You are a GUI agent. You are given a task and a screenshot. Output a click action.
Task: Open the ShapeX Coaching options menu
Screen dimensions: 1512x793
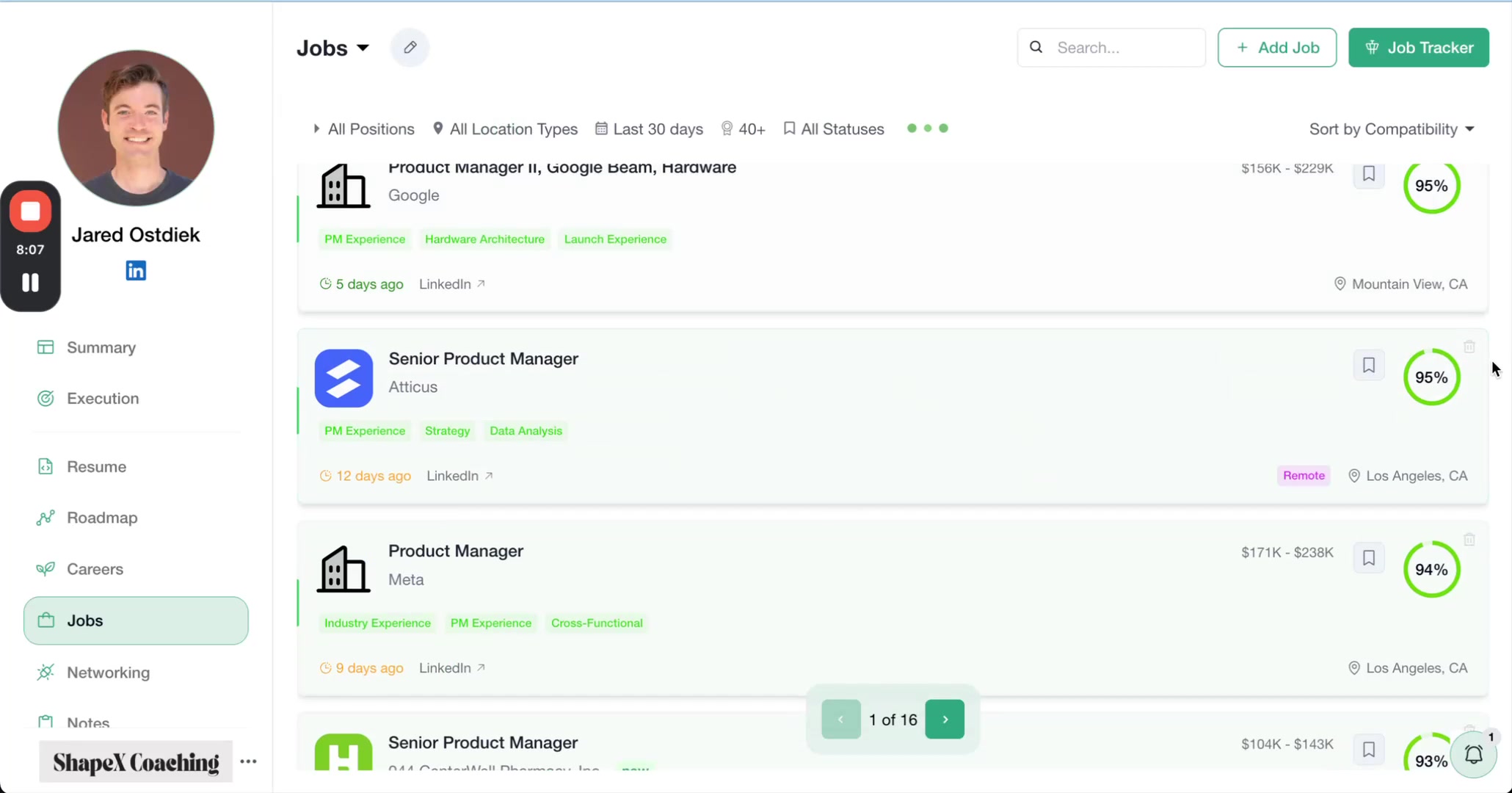248,761
